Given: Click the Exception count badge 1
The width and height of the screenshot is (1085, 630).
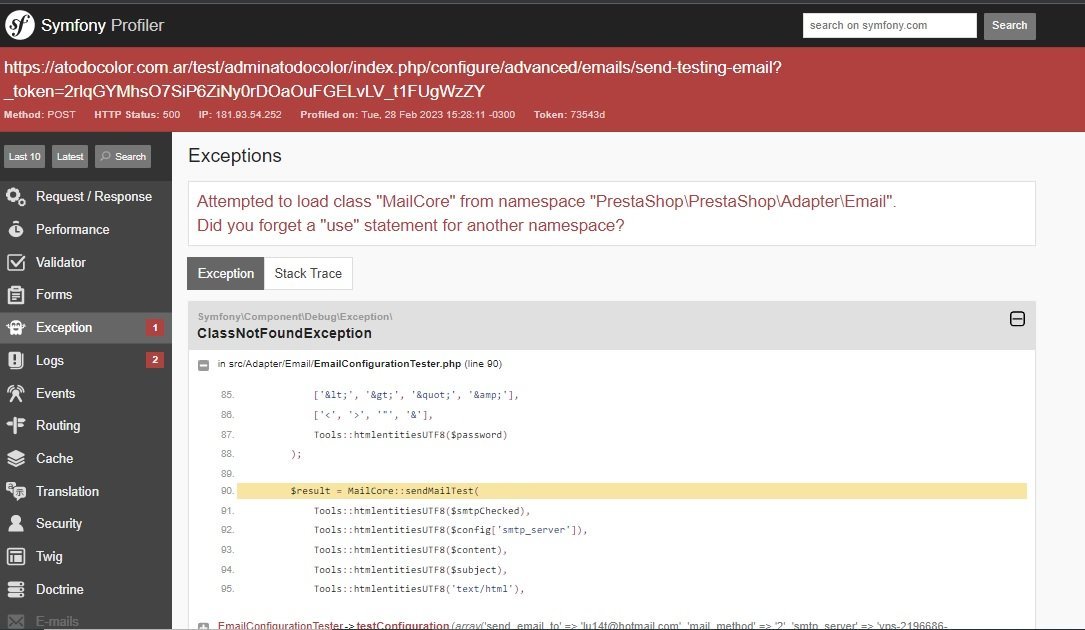Looking at the screenshot, I should pyautogui.click(x=155, y=327).
